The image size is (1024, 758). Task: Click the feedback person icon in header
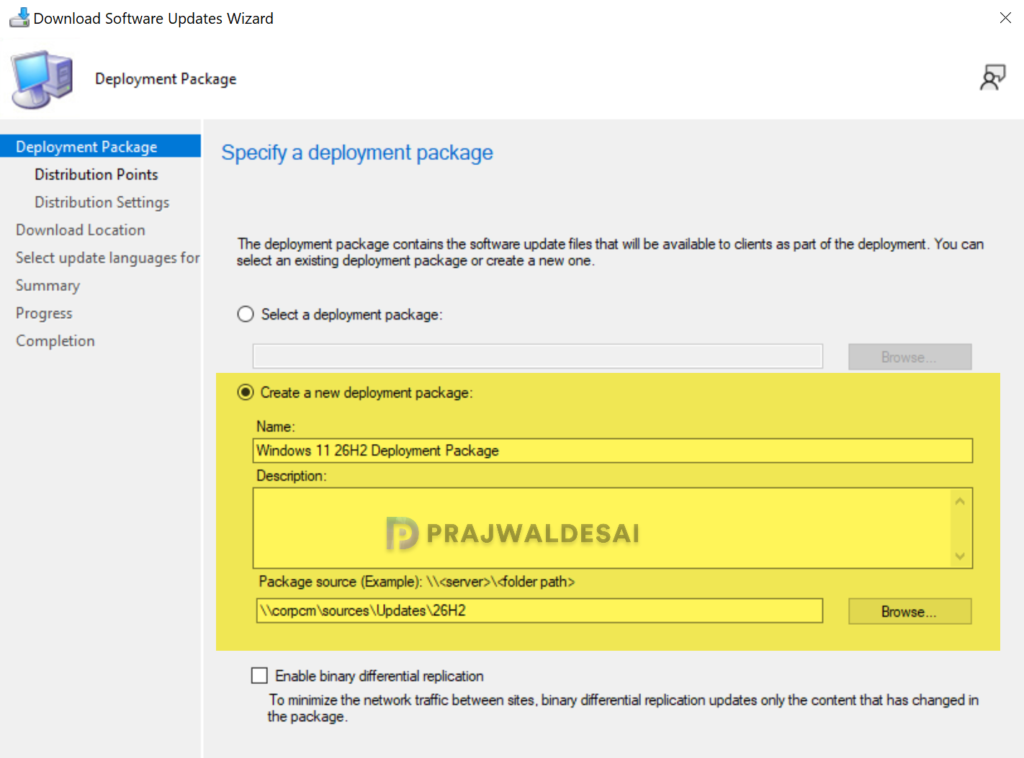(x=992, y=78)
